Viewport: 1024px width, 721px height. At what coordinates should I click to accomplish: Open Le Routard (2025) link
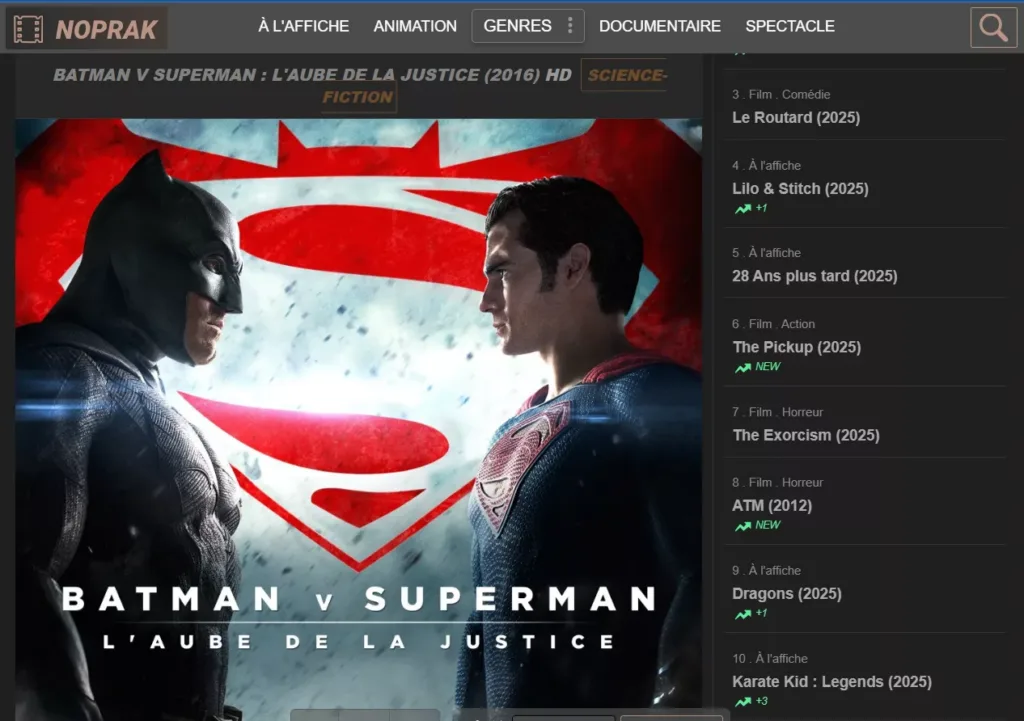pos(796,118)
